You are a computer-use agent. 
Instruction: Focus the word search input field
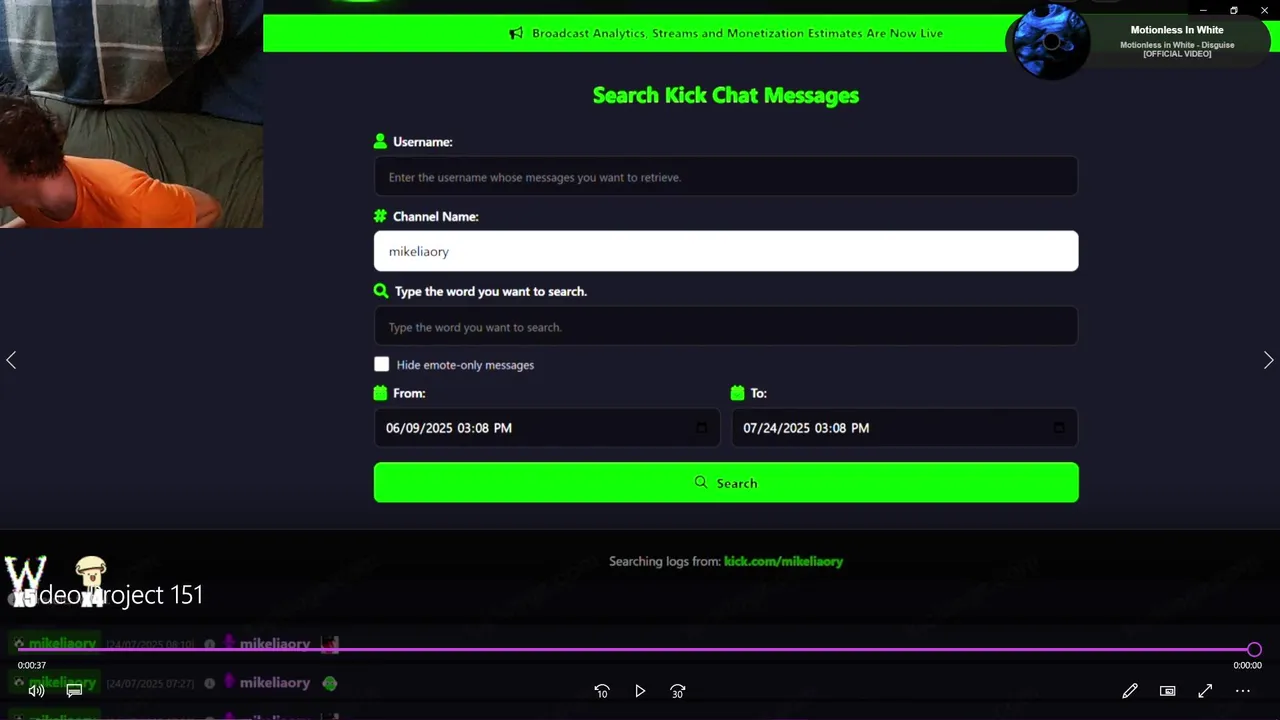(x=726, y=327)
